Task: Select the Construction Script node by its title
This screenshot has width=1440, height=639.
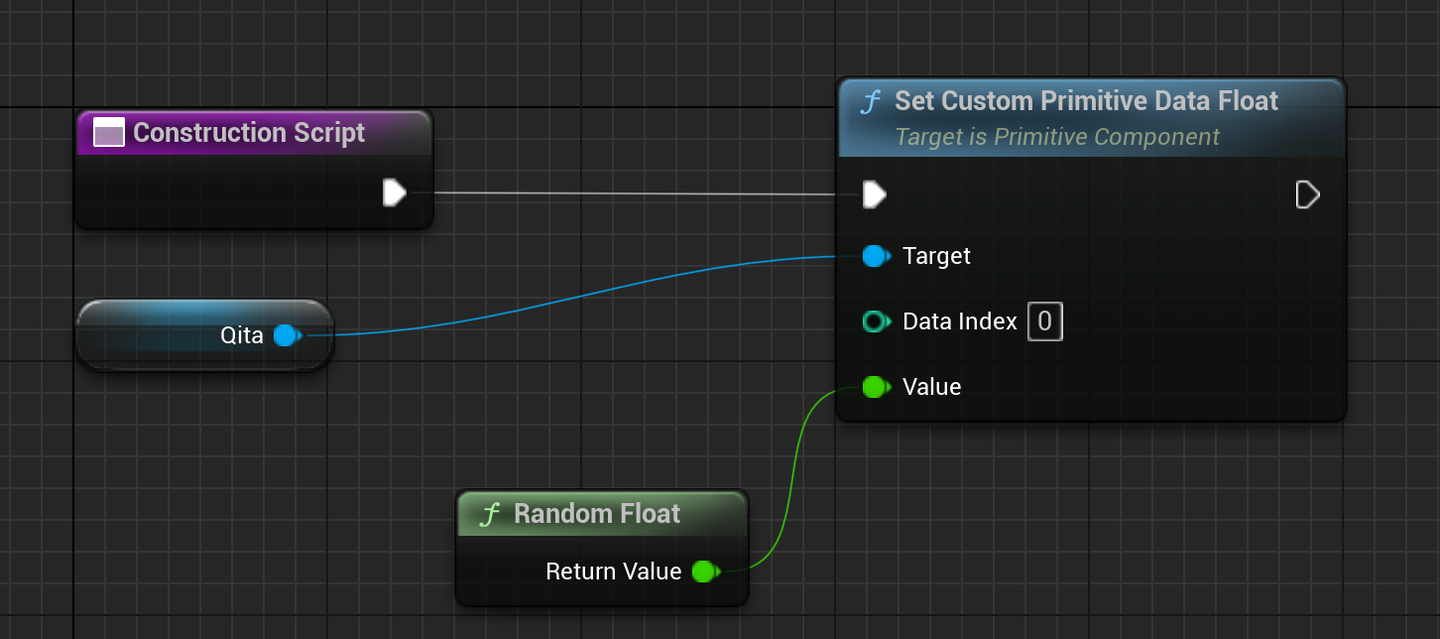Action: (249, 133)
